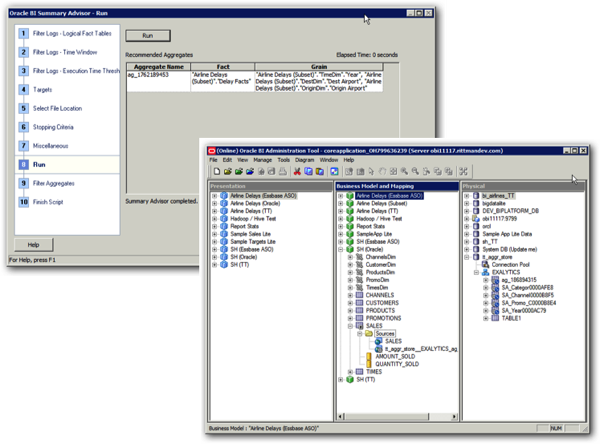Collapse the EXALYTICS schema node
This screenshot has height=444, width=600.
point(476,272)
